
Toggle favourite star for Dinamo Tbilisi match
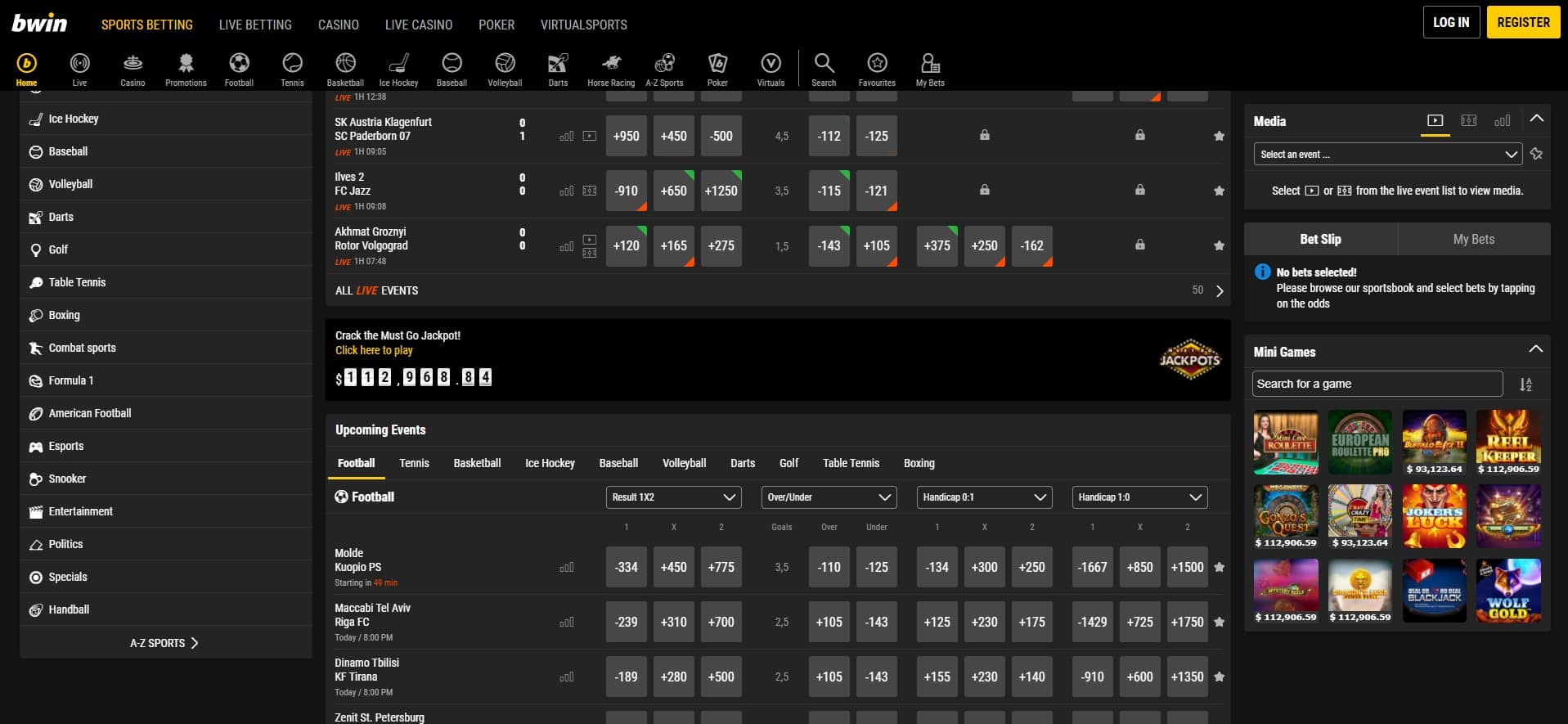click(1219, 677)
